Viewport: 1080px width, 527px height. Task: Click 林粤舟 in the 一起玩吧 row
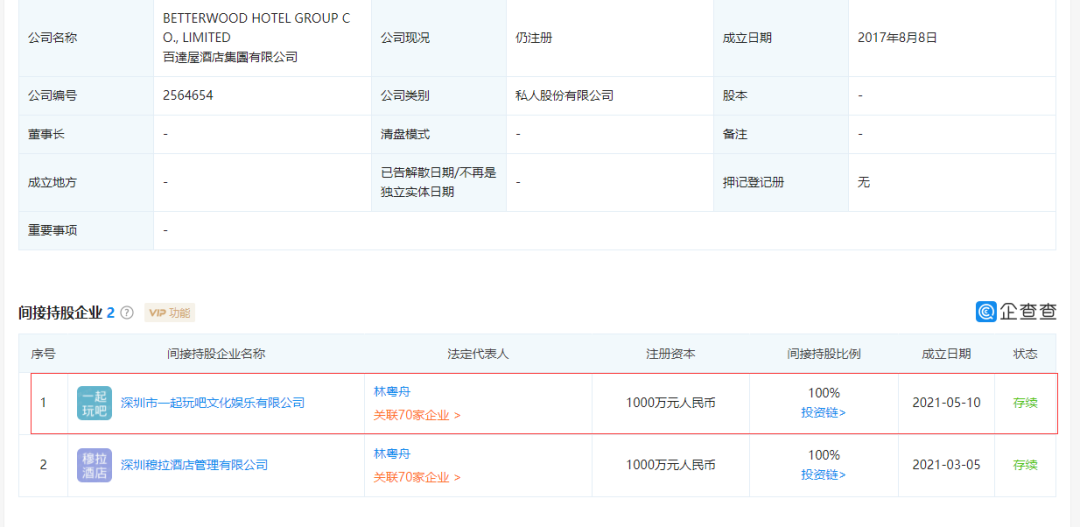tap(392, 391)
